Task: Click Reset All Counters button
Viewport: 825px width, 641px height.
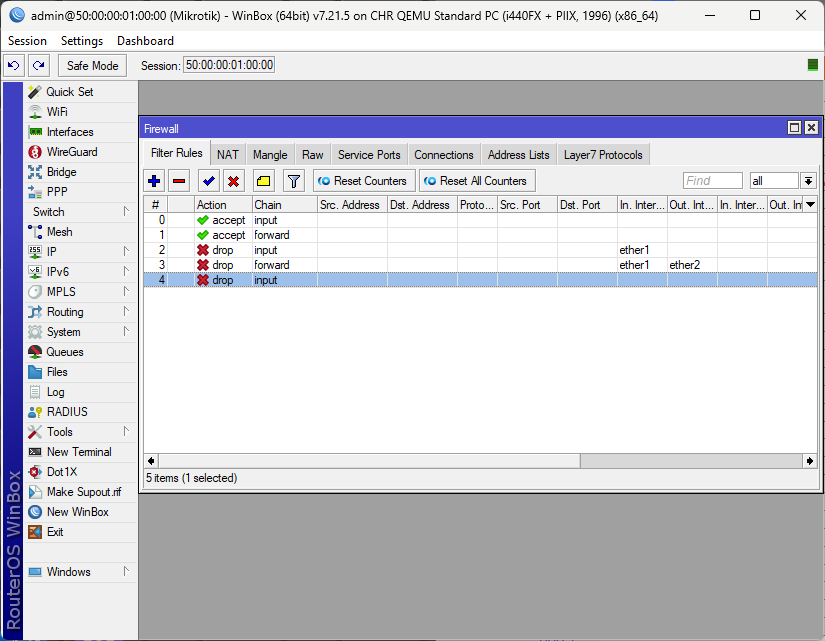Action: [477, 181]
